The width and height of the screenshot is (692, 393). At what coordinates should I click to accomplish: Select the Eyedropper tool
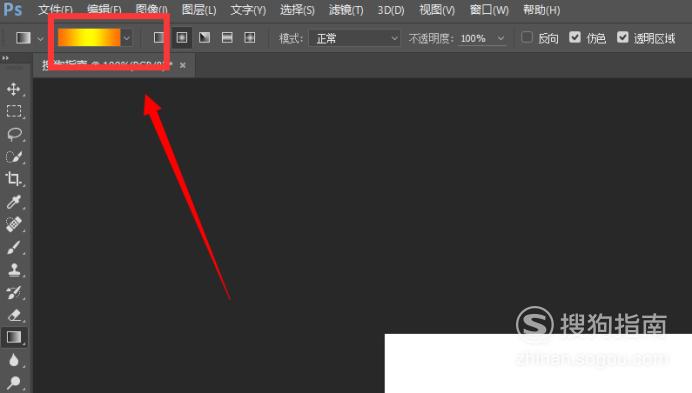14,202
